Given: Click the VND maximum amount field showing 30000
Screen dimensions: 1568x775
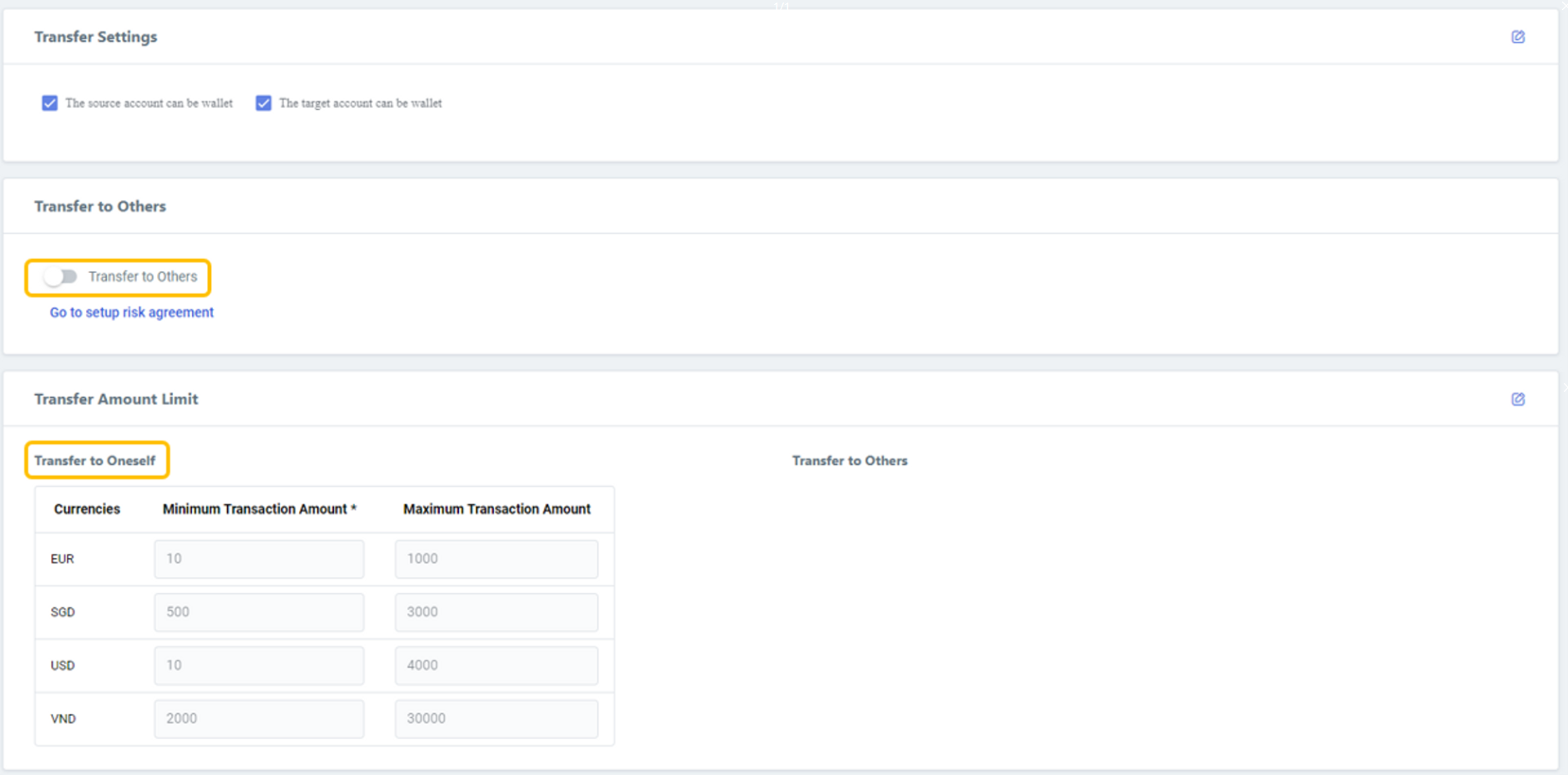Looking at the screenshot, I should 496,718.
